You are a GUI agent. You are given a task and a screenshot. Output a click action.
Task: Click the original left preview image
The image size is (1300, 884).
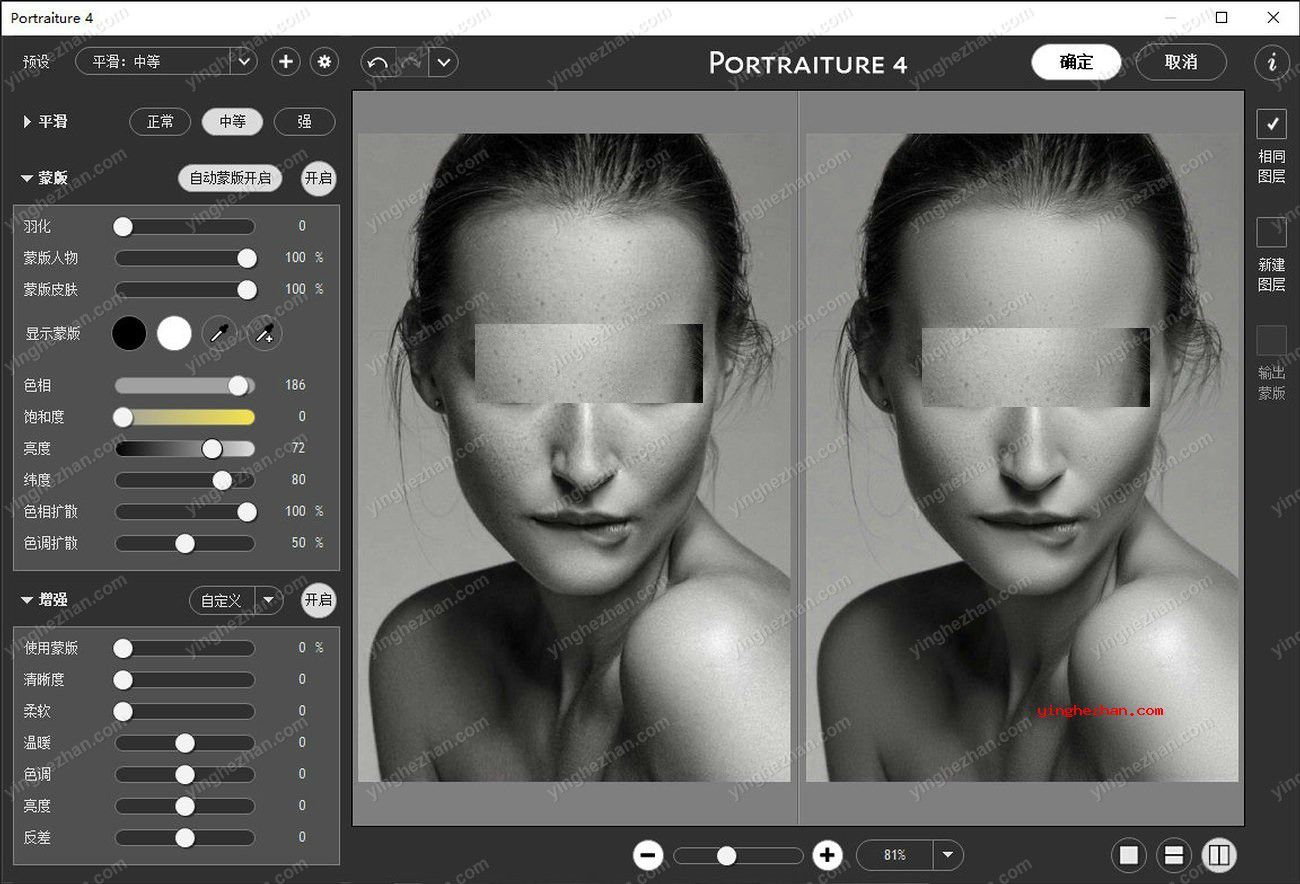coord(574,458)
